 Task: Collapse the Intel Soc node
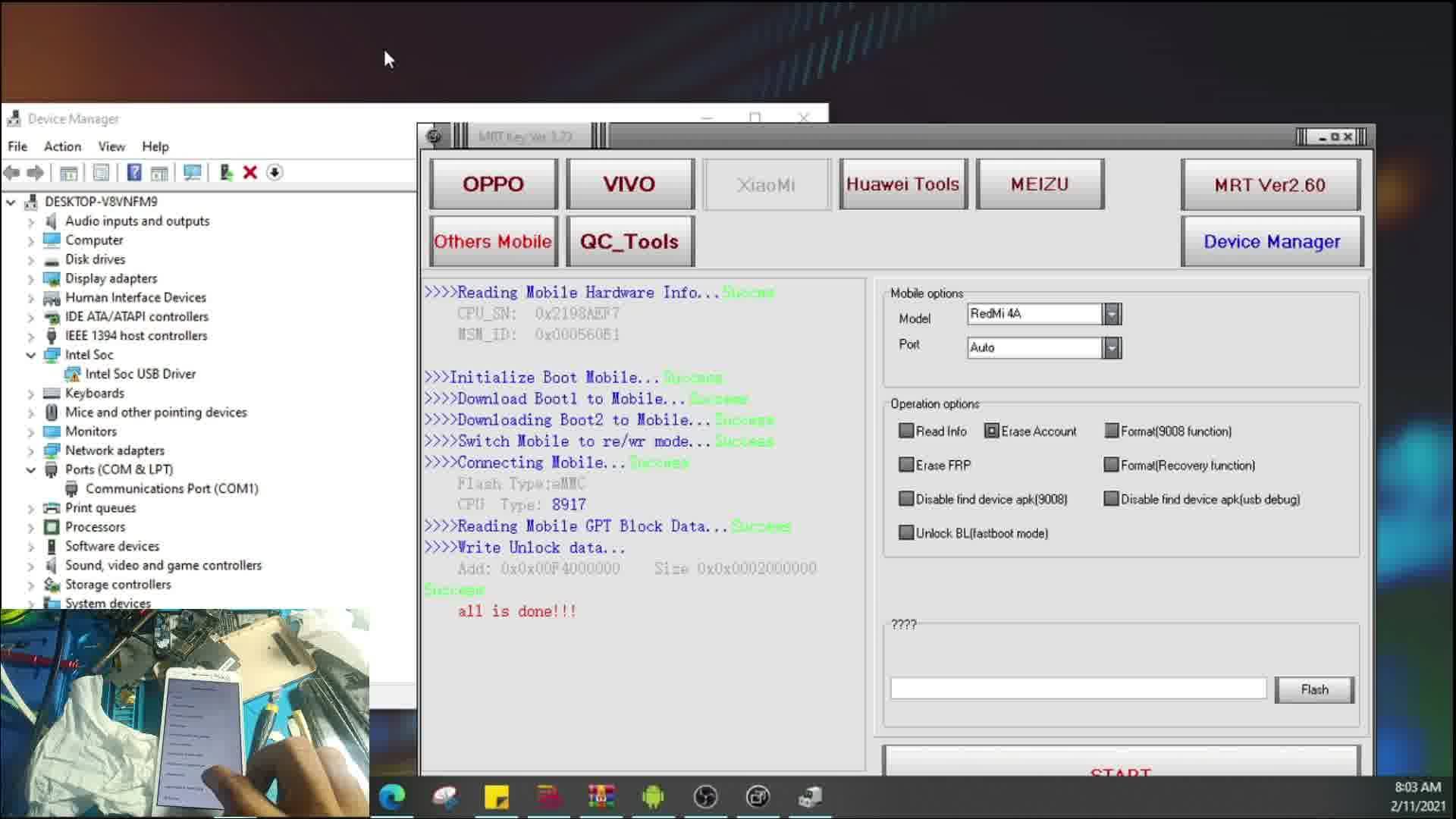(x=30, y=355)
